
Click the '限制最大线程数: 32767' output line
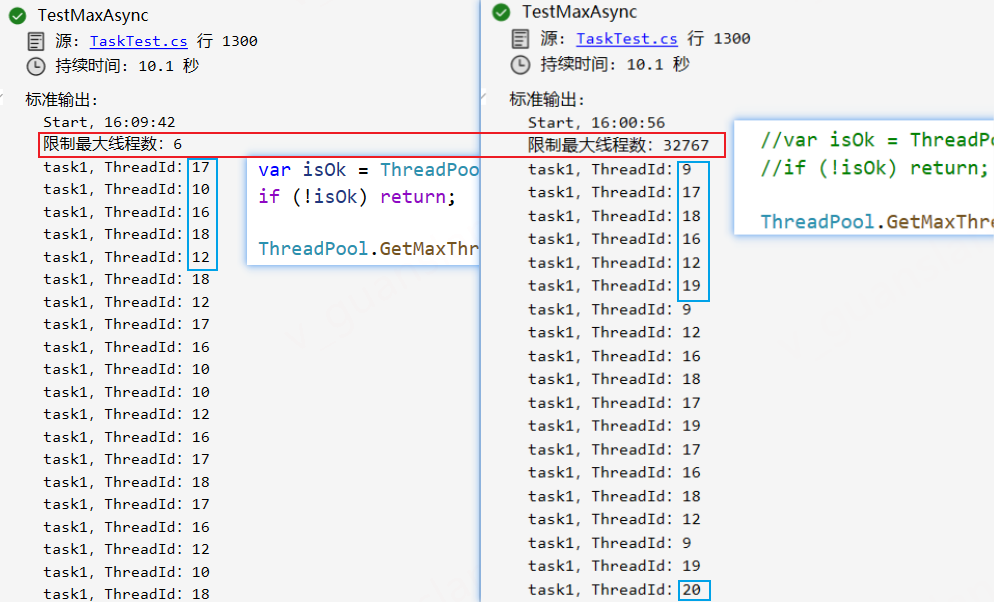(x=618, y=145)
